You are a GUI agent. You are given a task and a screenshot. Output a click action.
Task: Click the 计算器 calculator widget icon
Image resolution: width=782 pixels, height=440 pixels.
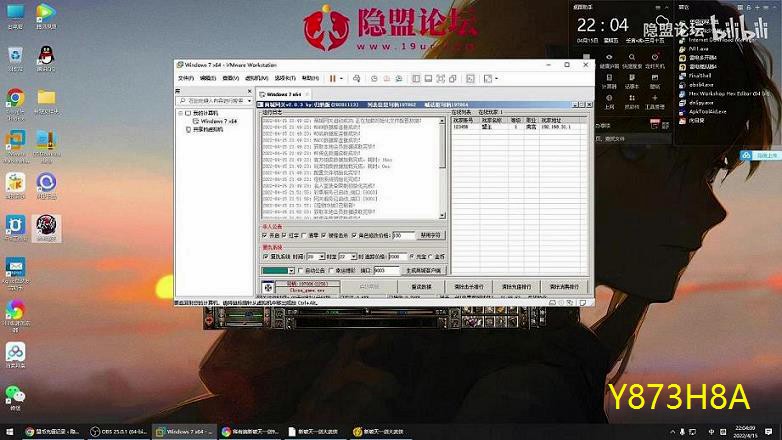click(609, 81)
